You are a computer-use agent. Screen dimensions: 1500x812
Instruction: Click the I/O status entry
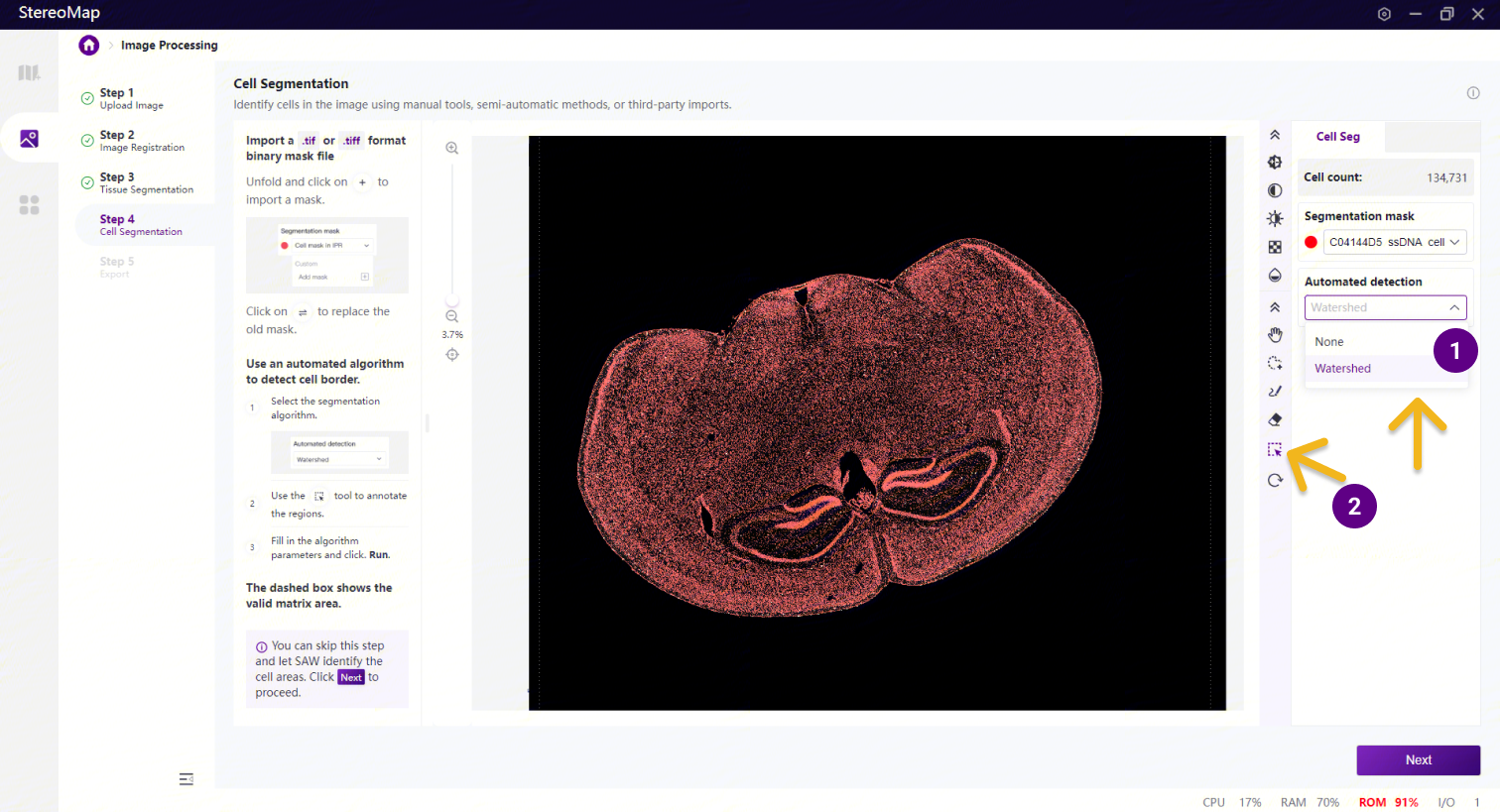tap(1458, 803)
